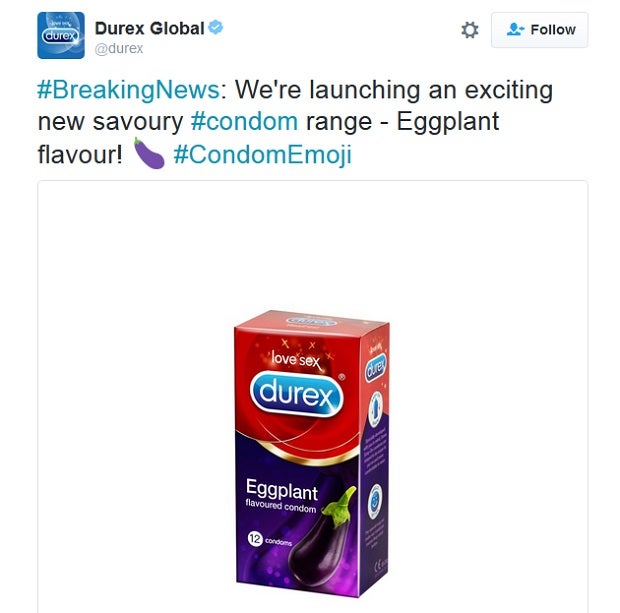This screenshot has height=613, width=620.
Task: Click the eggplant emoji in the tweet
Action: point(149,153)
